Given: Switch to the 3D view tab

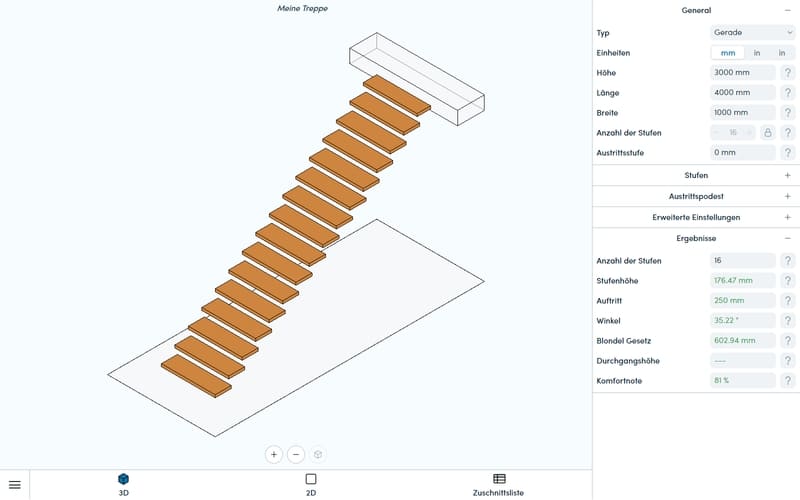Looking at the screenshot, I should (123, 485).
